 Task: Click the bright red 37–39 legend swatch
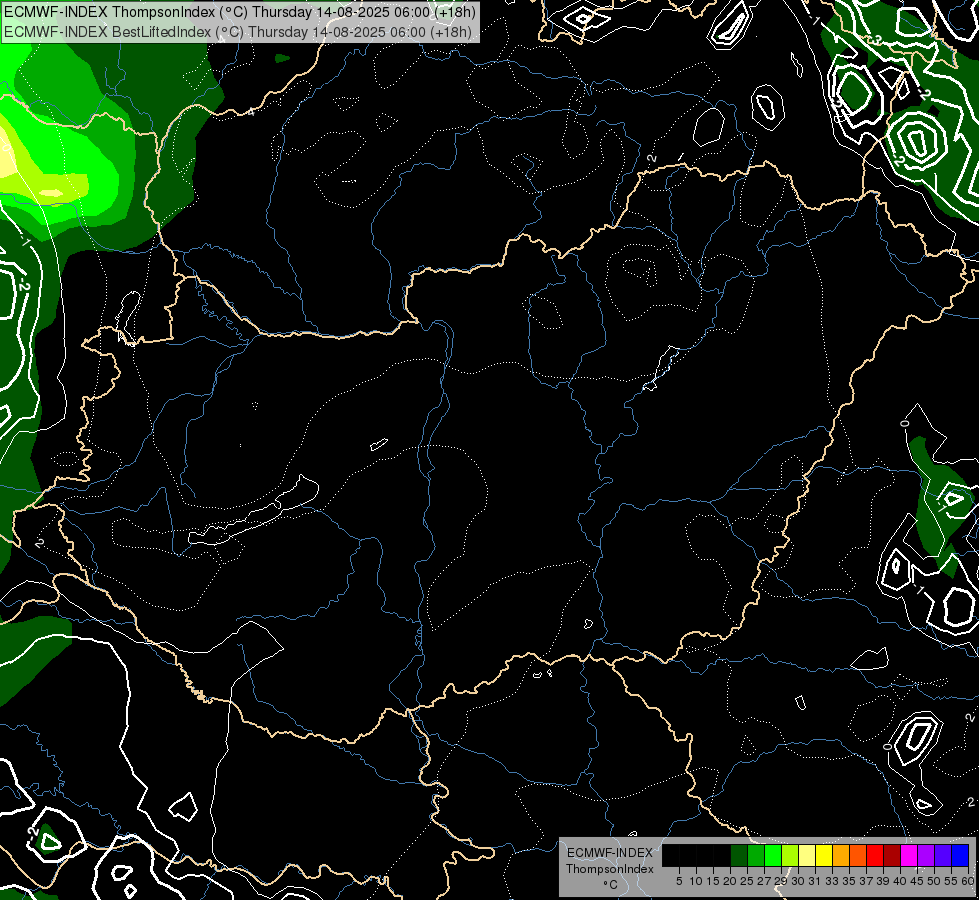[x=875, y=855]
